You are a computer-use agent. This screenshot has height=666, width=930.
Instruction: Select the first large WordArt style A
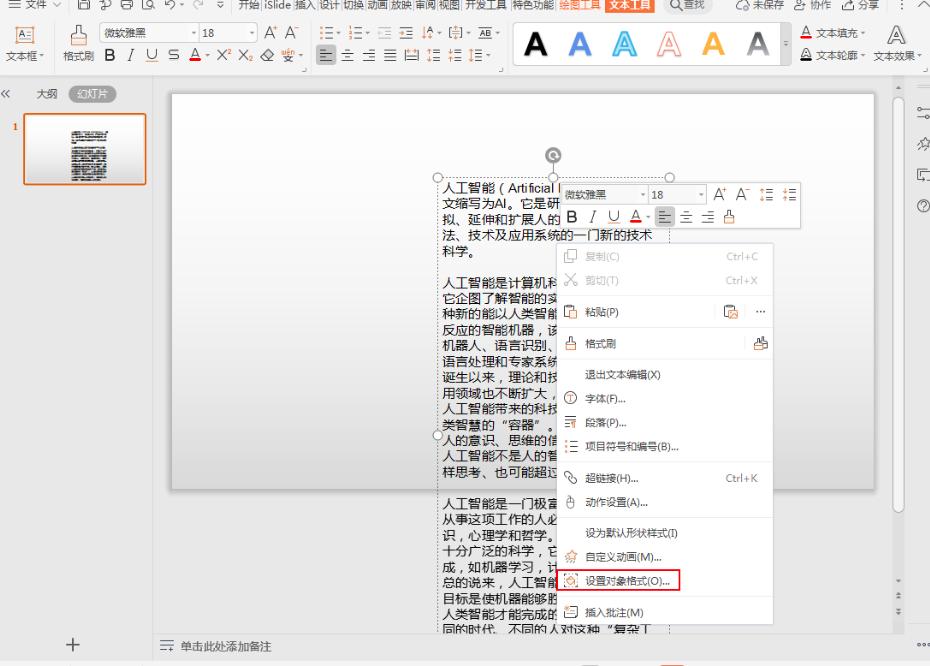pos(536,45)
